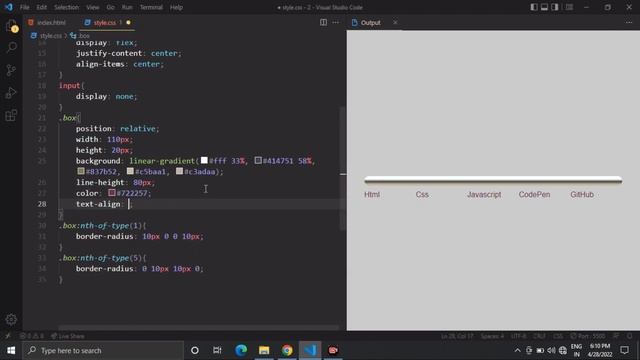Open the Windows Start menu
640x360 pixels.
click(x=11, y=350)
